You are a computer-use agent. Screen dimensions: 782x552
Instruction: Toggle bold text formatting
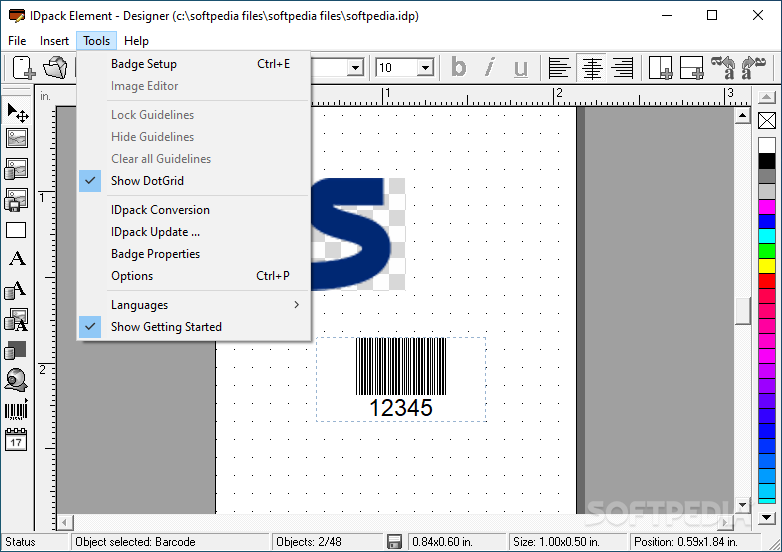(x=459, y=67)
